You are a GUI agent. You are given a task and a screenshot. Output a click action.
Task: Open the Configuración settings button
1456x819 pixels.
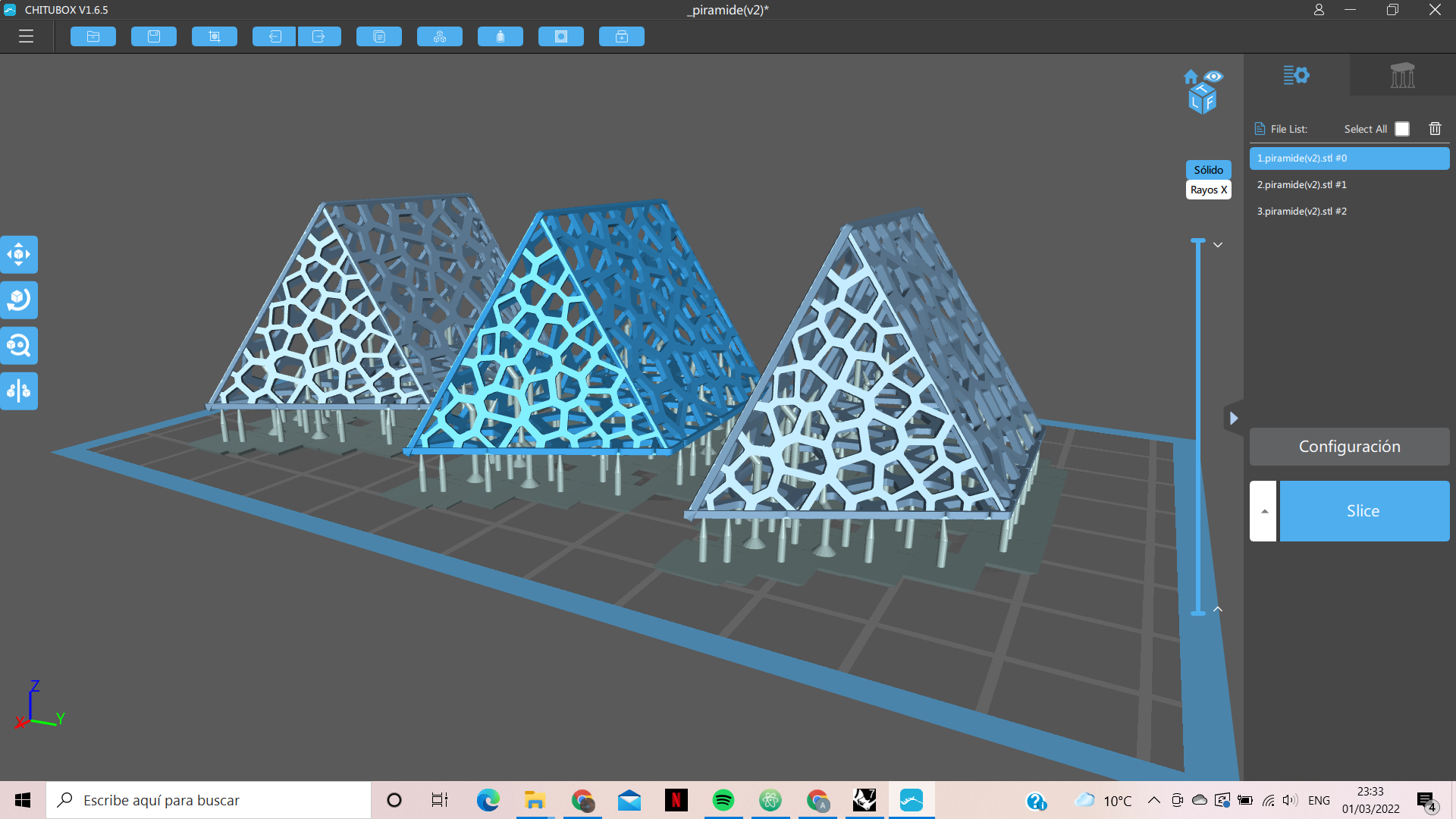point(1350,447)
